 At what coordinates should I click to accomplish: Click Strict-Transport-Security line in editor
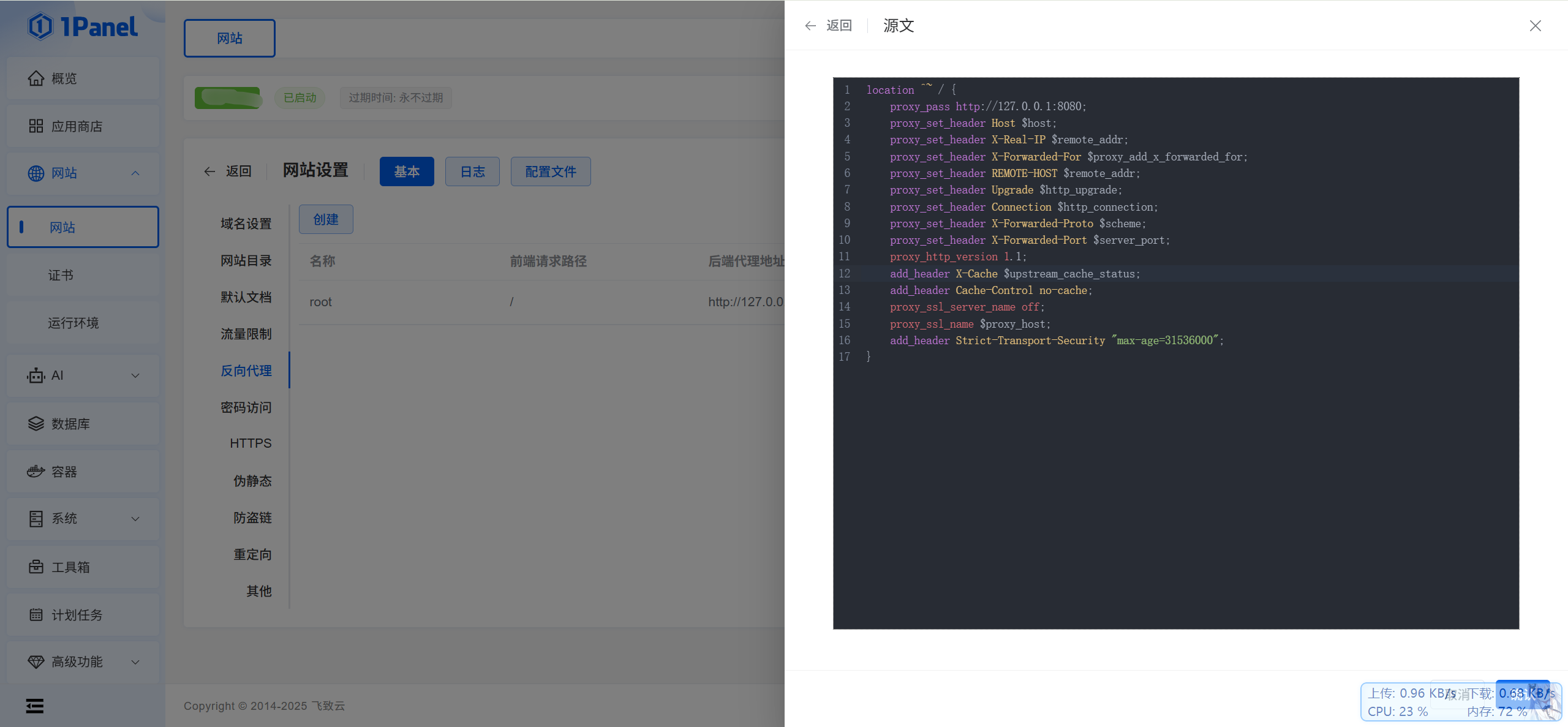coord(1057,341)
